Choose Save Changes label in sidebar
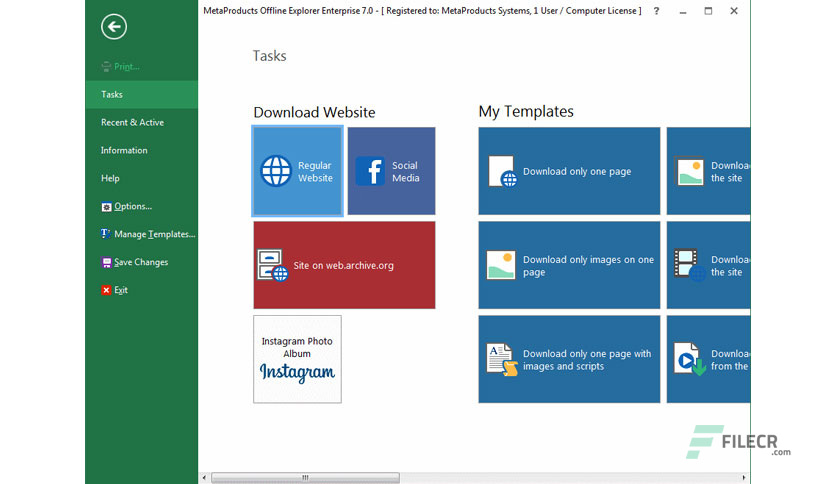Screen dimensions: 836x484 [141, 262]
